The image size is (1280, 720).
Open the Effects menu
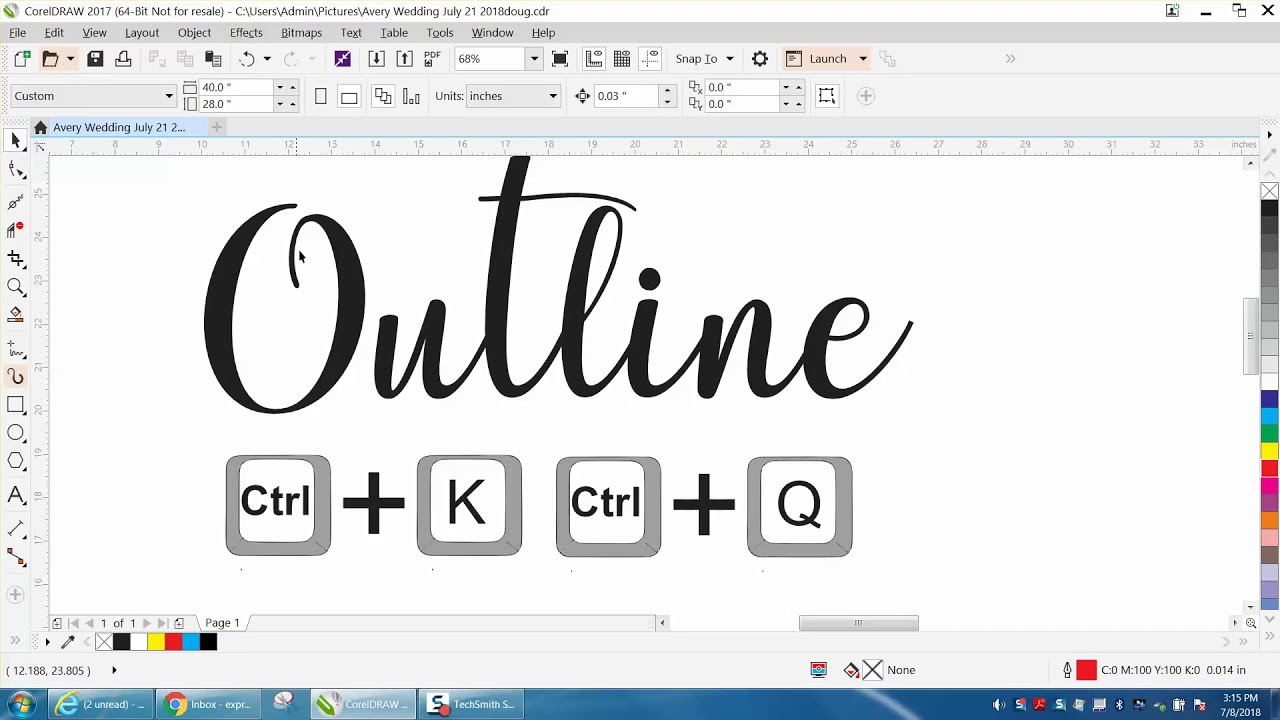click(x=246, y=33)
